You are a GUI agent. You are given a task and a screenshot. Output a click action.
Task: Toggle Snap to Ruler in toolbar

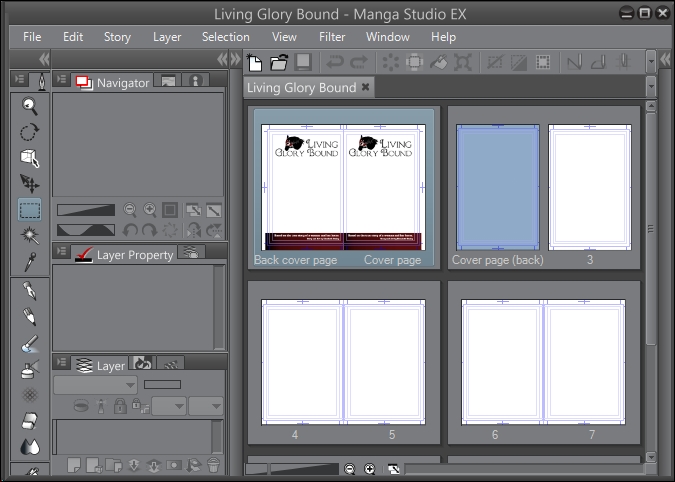tap(575, 62)
